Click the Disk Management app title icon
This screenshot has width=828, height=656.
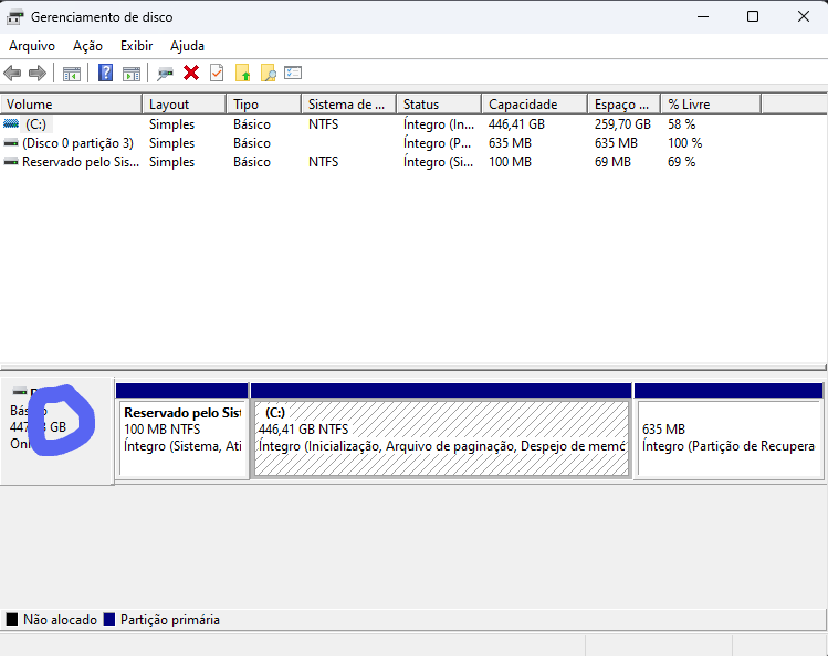[x=15, y=17]
